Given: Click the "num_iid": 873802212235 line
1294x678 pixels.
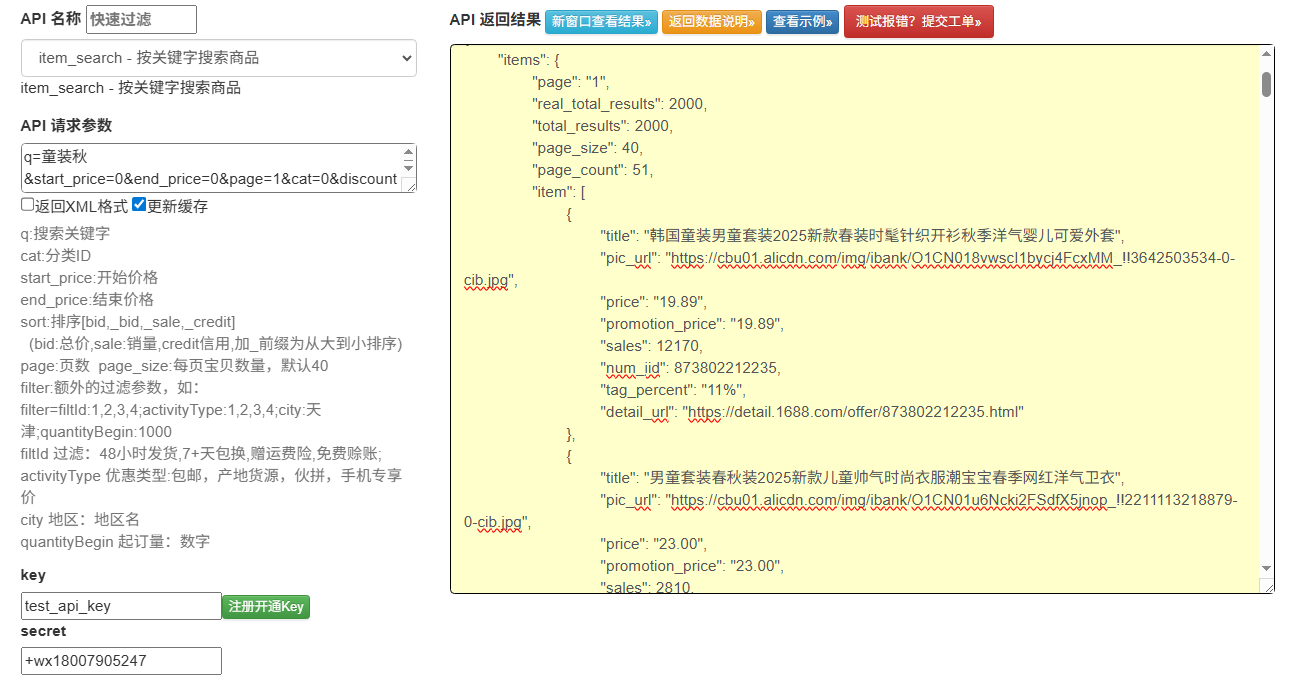Looking at the screenshot, I should point(691,368).
